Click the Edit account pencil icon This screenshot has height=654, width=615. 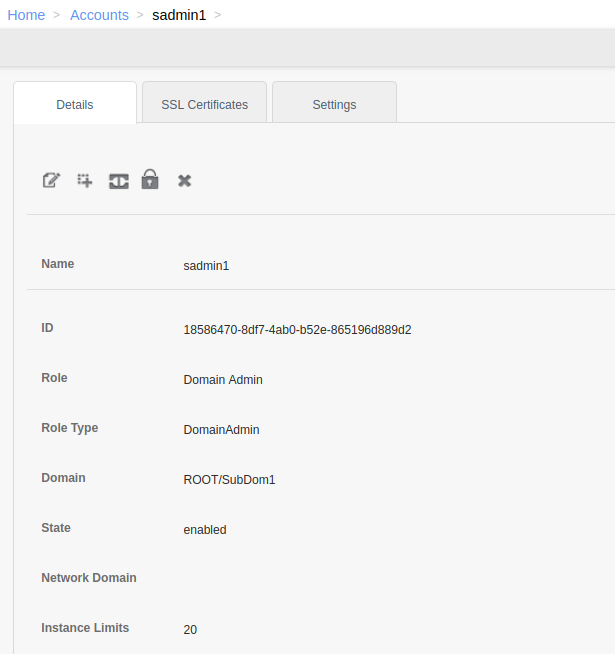tap(51, 181)
